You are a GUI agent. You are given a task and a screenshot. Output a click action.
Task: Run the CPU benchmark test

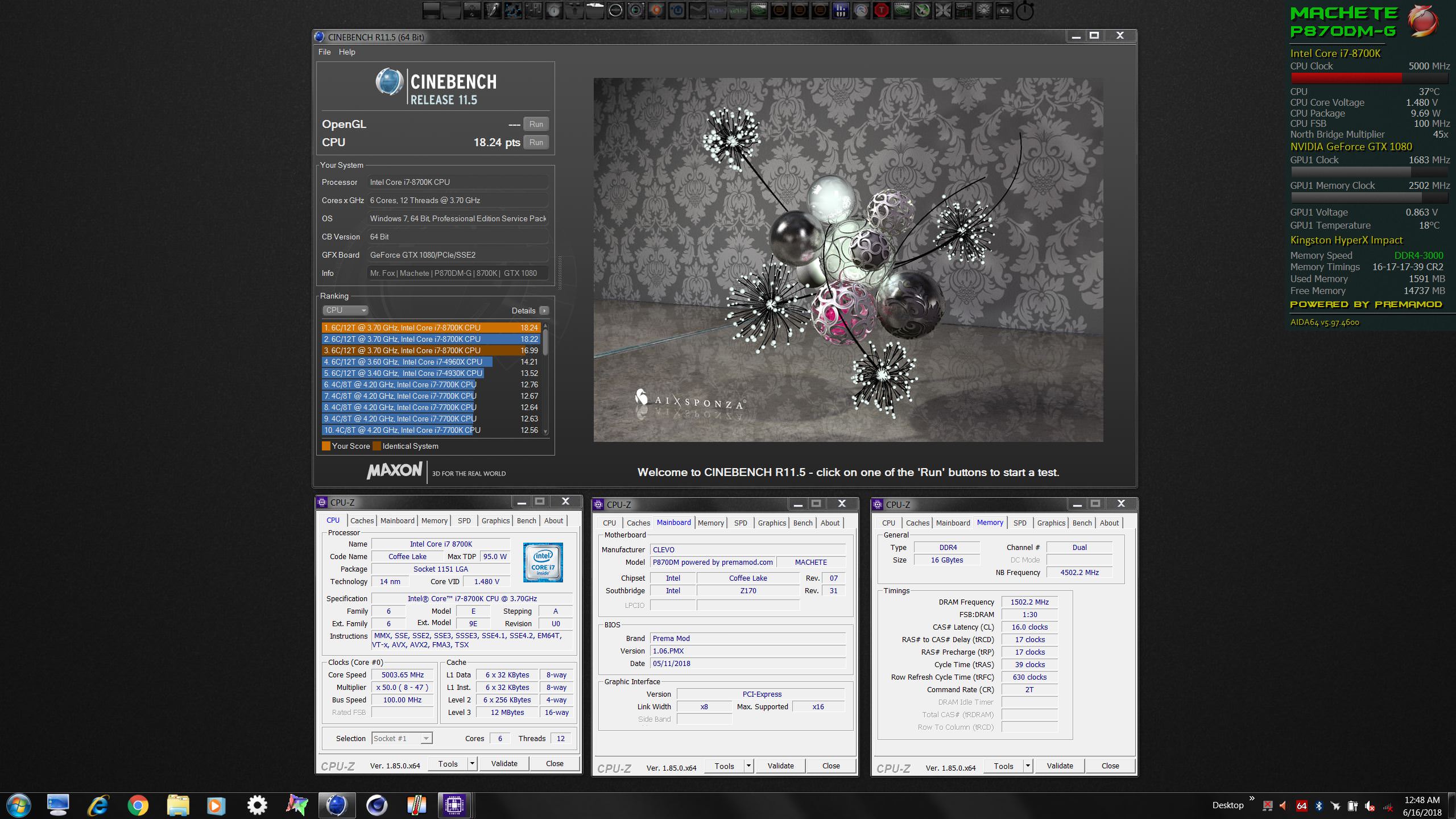536,142
